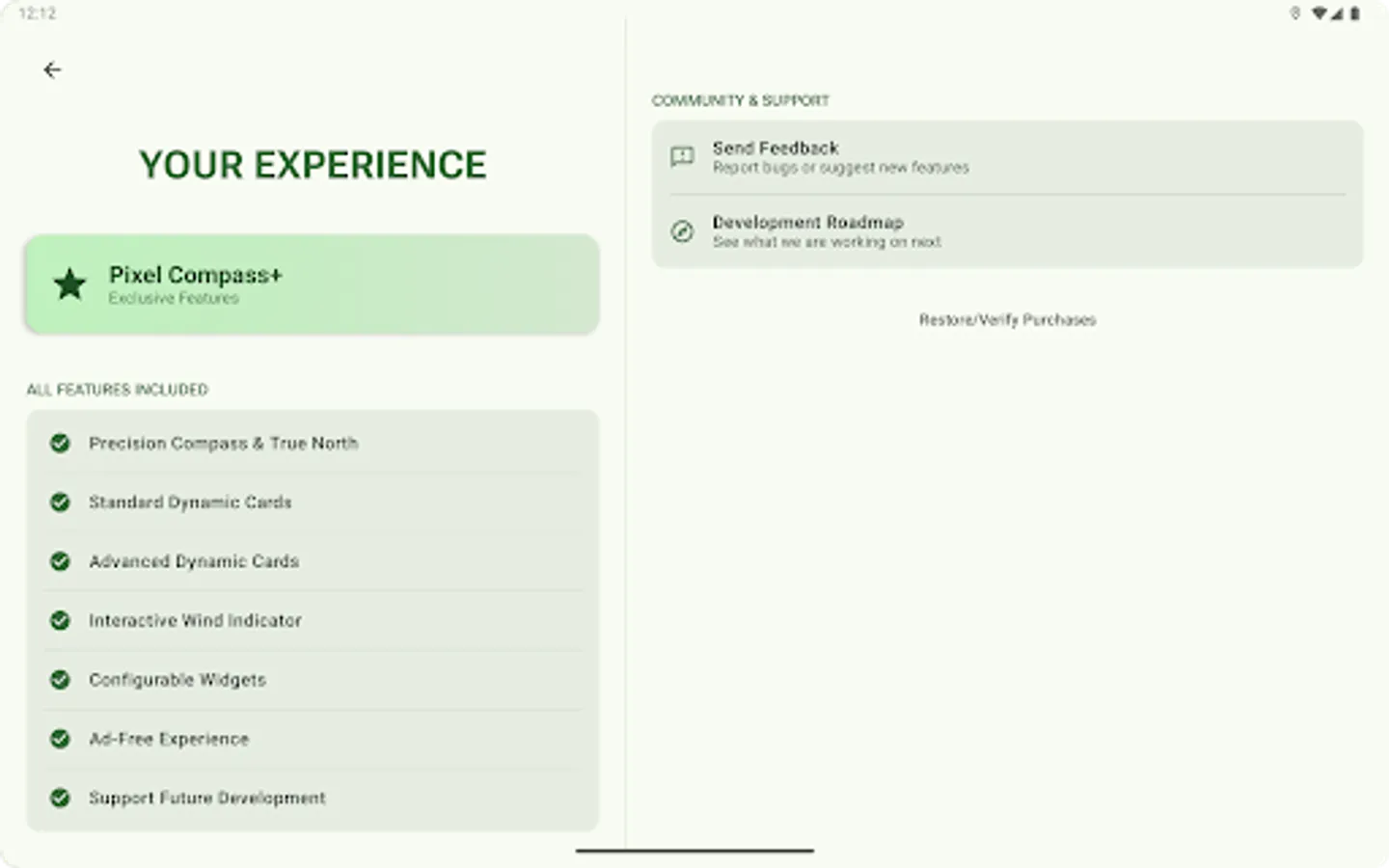Click the Development Roadmap compass icon
Image resolution: width=1389 pixels, height=868 pixels.
(683, 231)
